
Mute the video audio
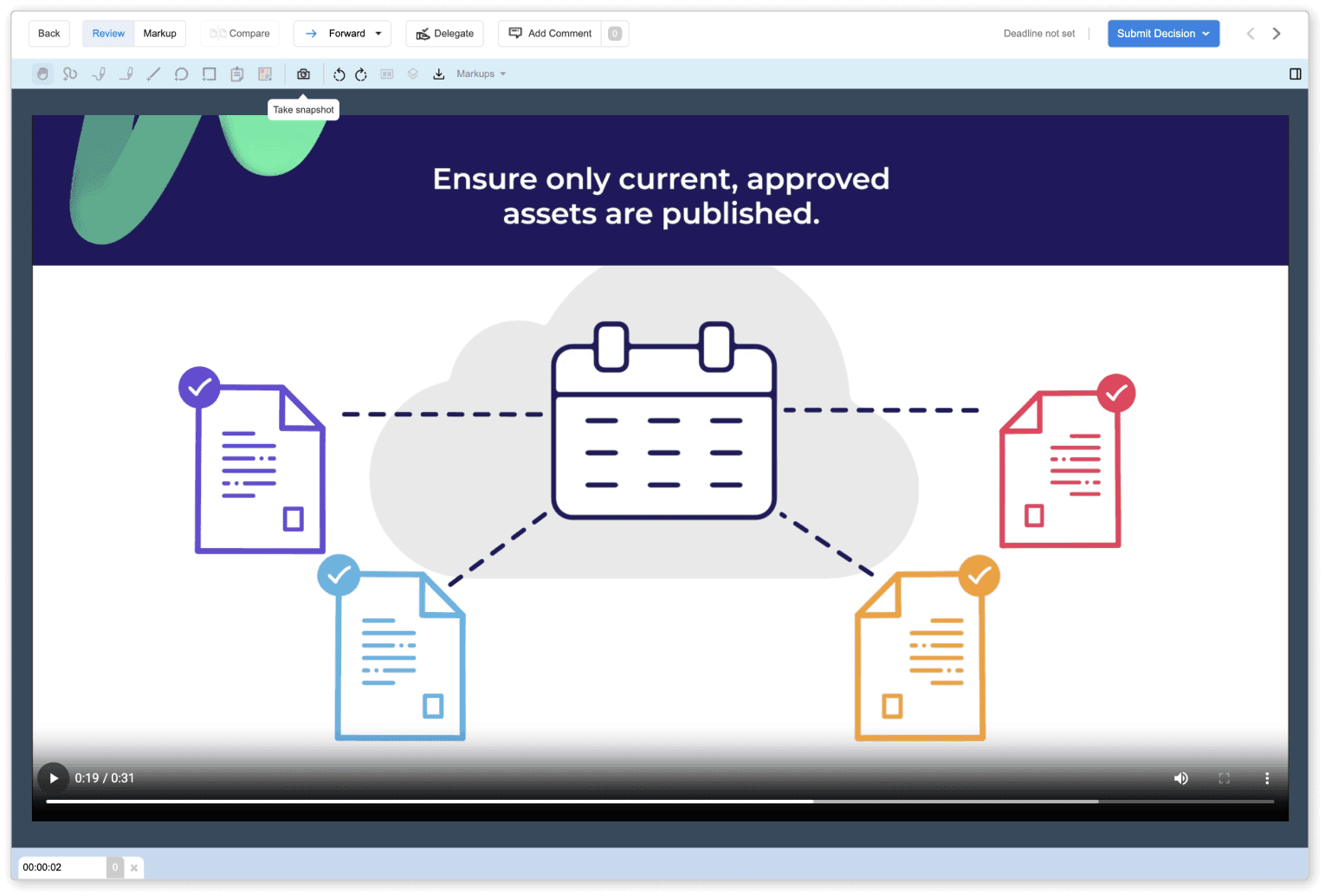1181,778
